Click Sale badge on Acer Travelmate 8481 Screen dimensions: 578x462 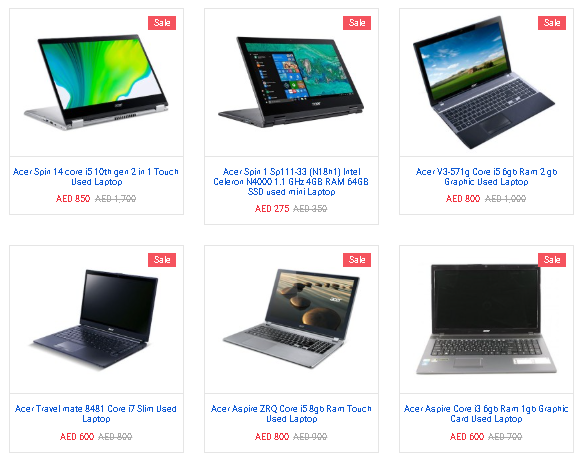coord(162,260)
